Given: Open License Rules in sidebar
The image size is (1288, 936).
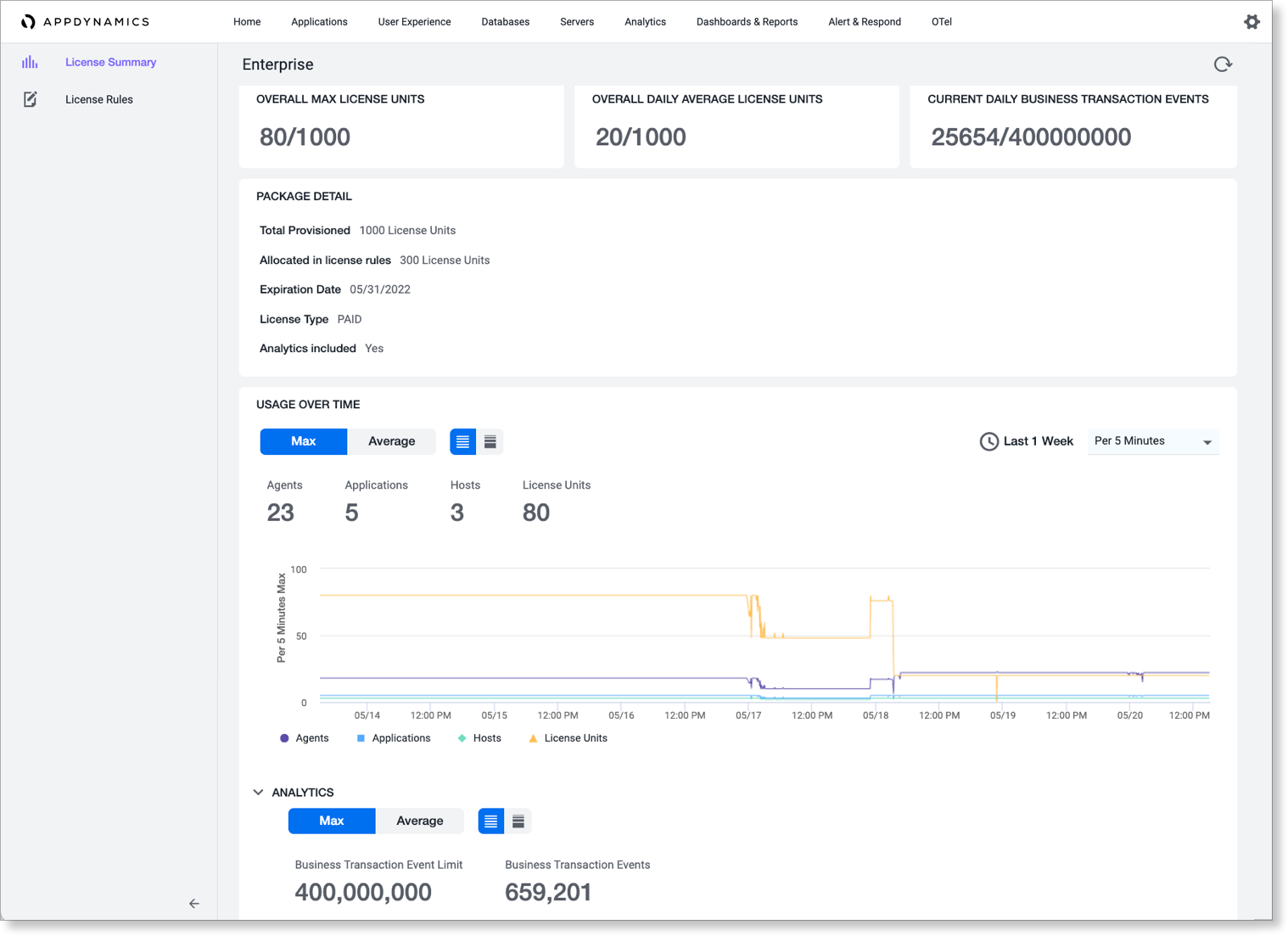Looking at the screenshot, I should pyautogui.click(x=99, y=99).
